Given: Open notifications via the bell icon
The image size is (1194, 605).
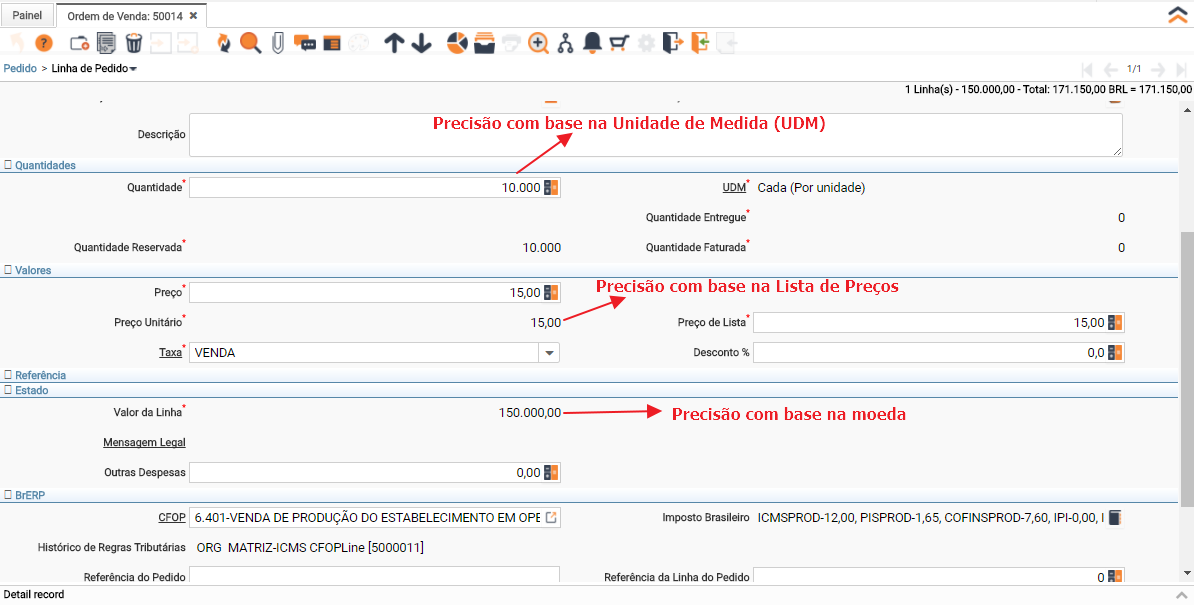Looking at the screenshot, I should point(591,43).
